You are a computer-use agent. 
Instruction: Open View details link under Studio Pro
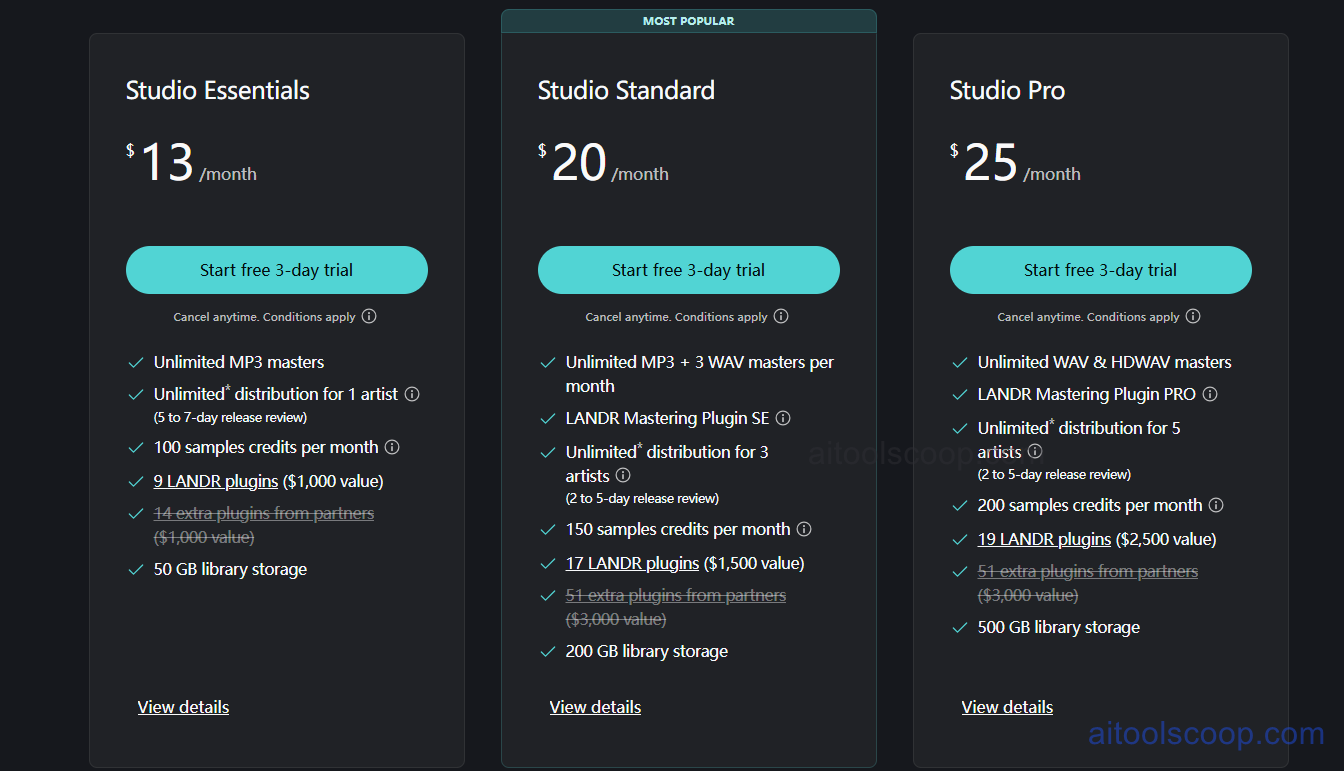pos(1007,707)
